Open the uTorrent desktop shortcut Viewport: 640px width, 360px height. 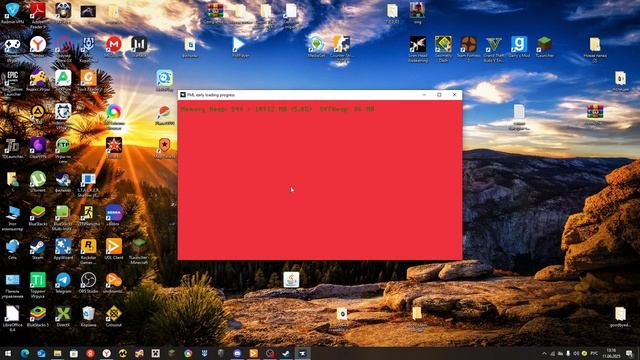pyautogui.click(x=38, y=182)
